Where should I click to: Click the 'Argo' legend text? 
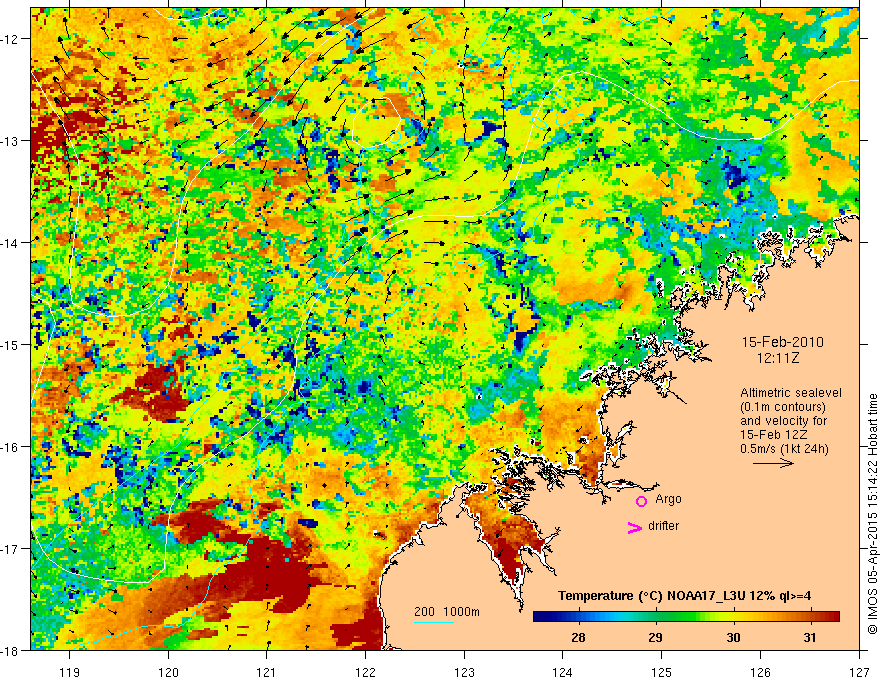668,499
